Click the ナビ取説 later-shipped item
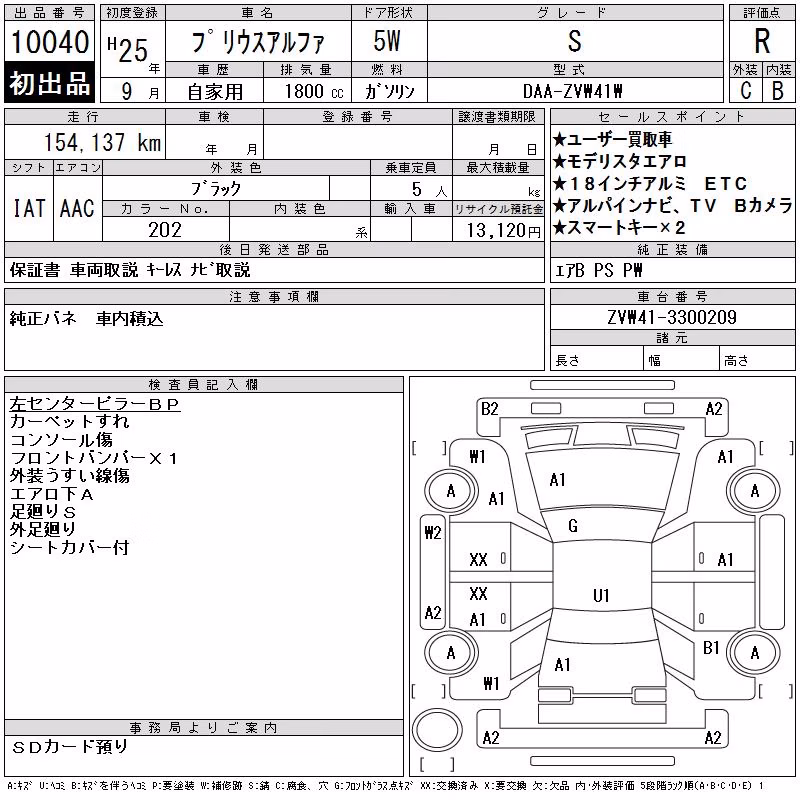 point(220,270)
